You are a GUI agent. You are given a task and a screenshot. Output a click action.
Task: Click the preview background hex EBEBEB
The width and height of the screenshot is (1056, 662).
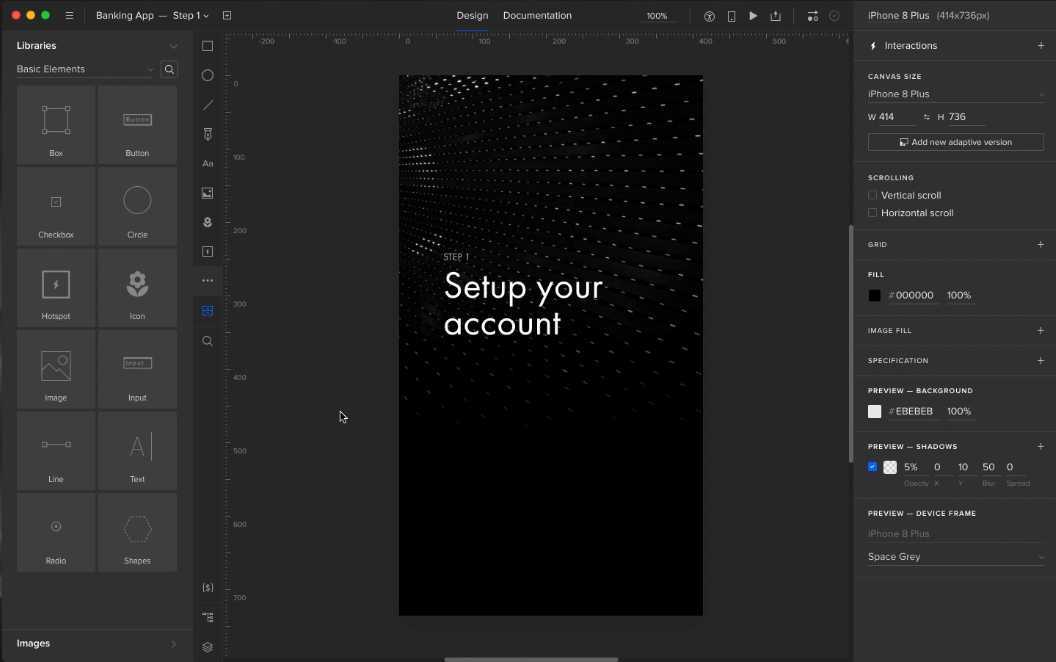(x=915, y=411)
